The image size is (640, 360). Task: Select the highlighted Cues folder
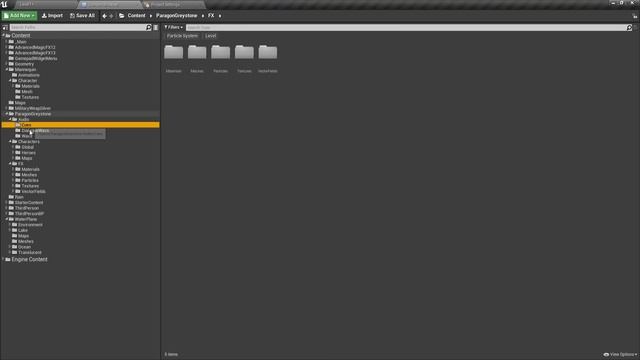[x=80, y=125]
